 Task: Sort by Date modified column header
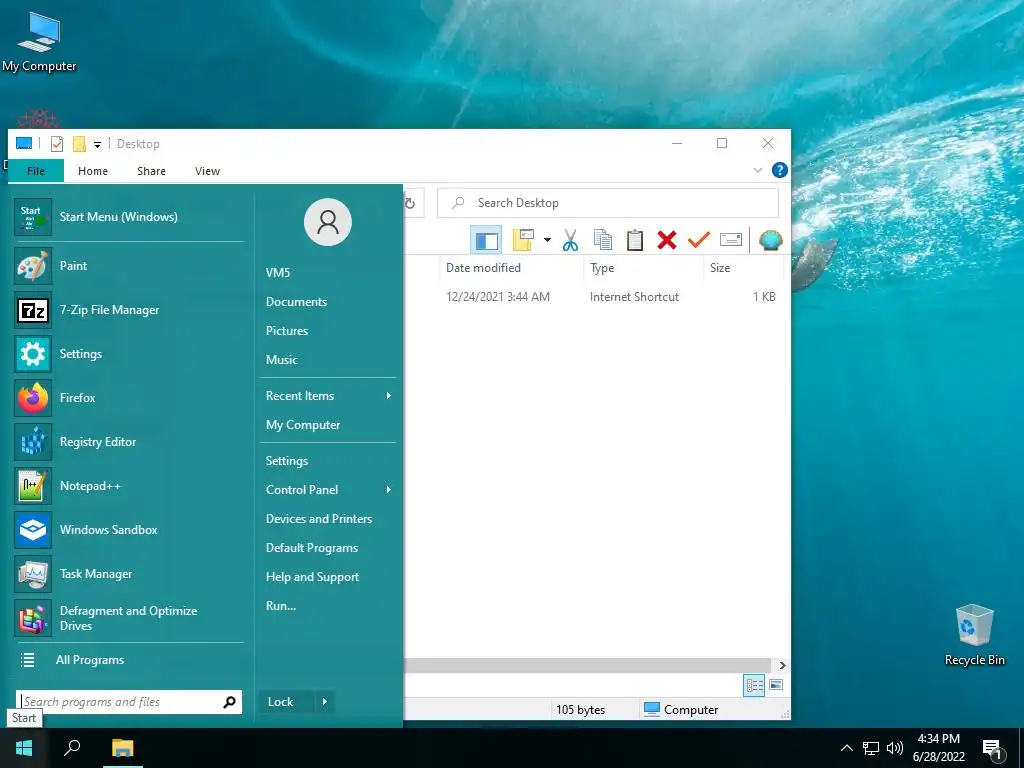click(483, 268)
